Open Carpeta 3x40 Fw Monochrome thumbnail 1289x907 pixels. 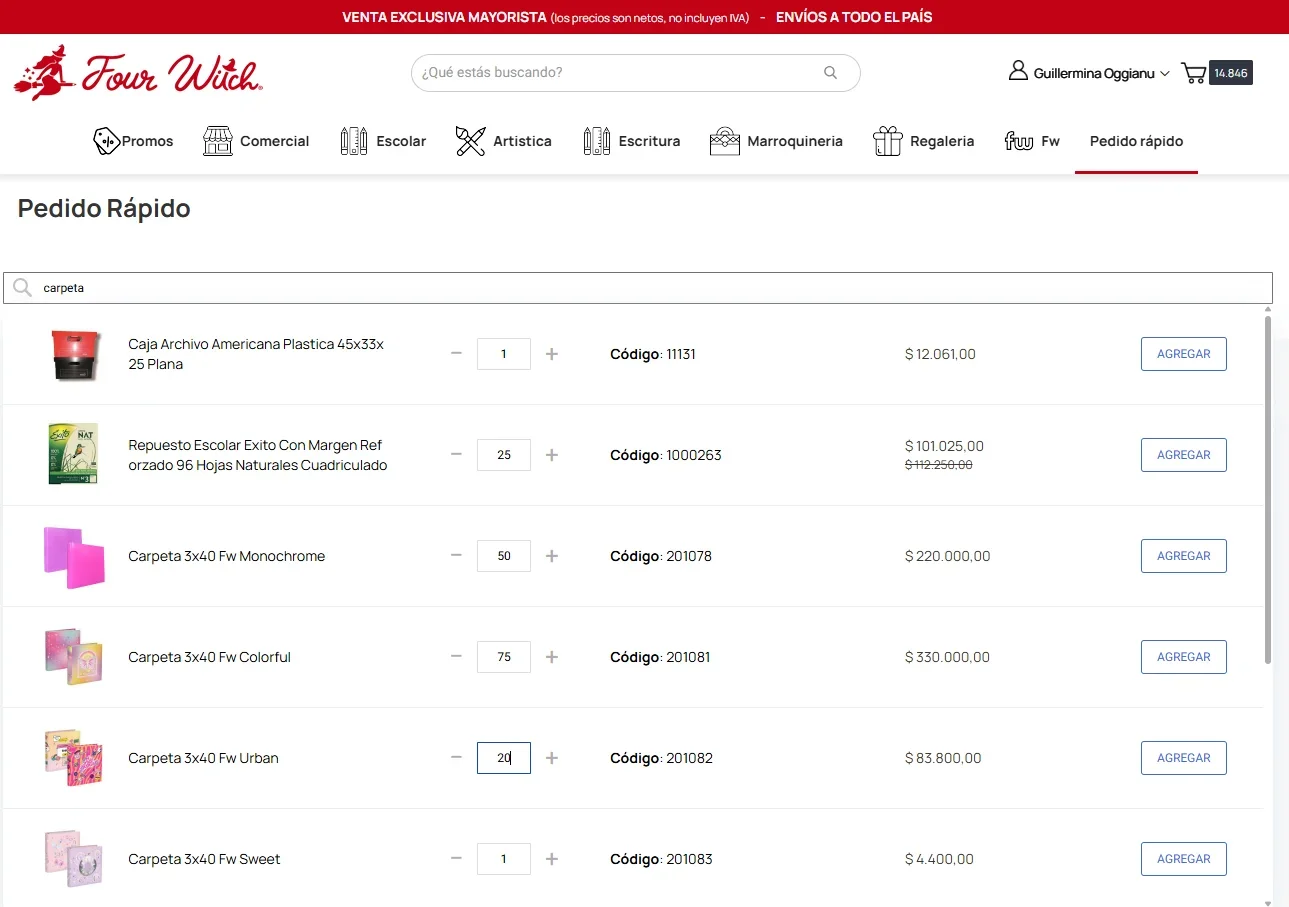[74, 557]
